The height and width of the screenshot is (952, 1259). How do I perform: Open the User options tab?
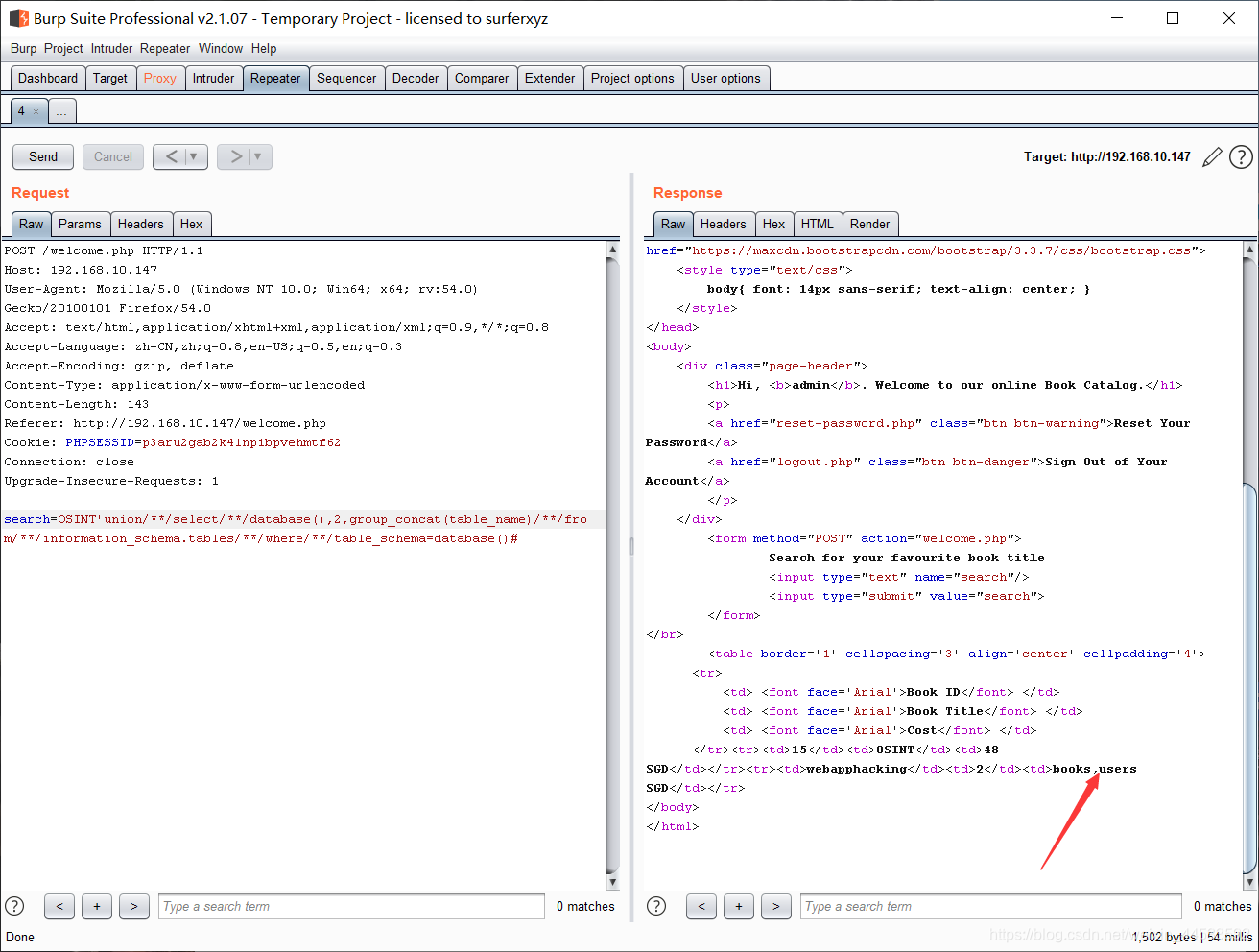(725, 79)
